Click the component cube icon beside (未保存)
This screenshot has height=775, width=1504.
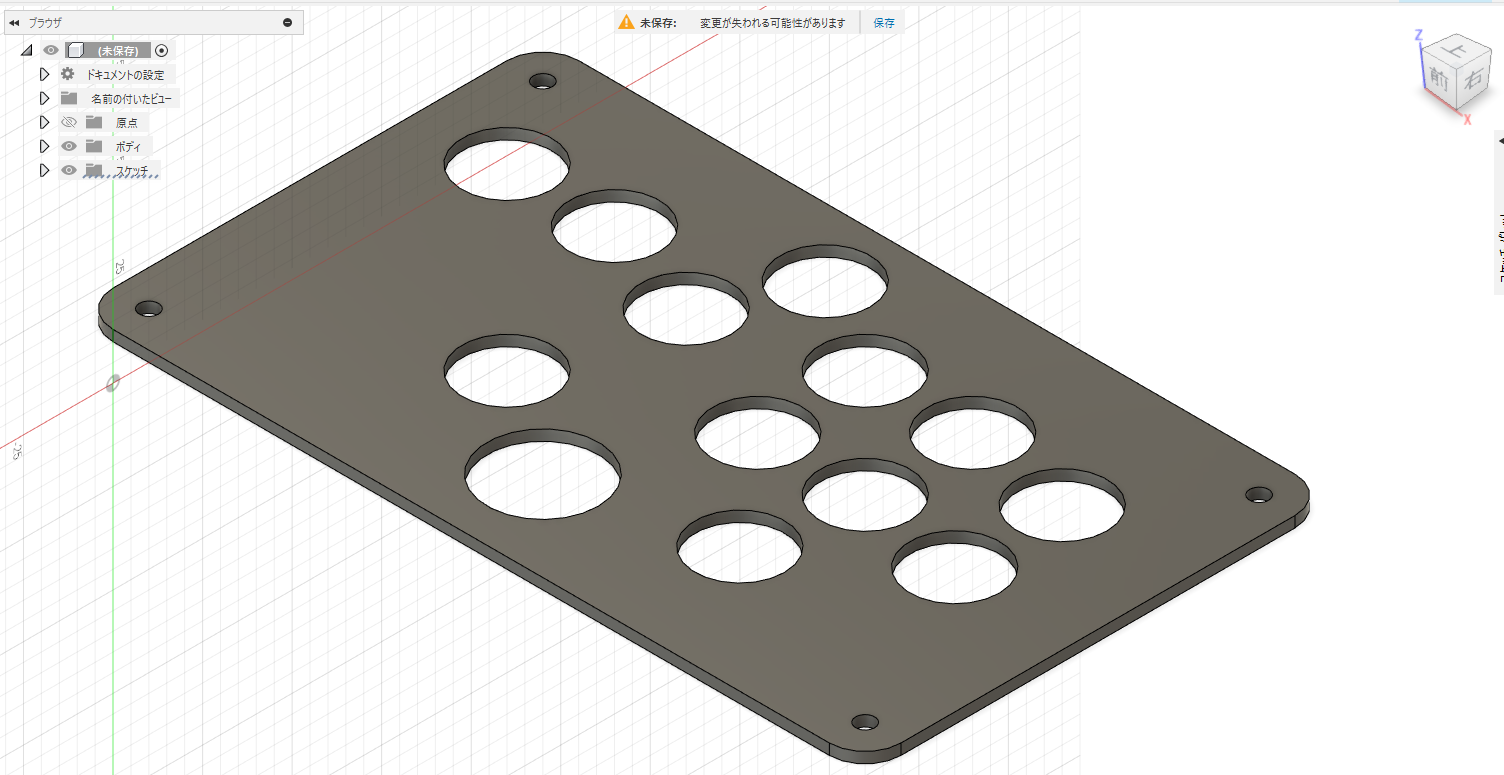pyautogui.click(x=75, y=50)
